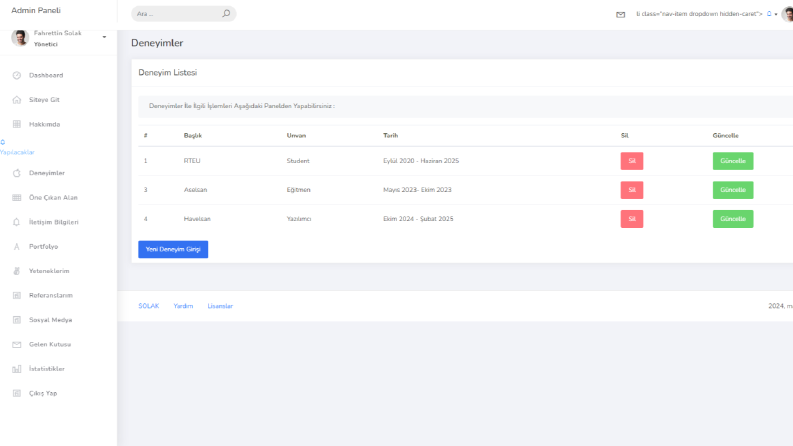
Task: Open Hakkımda menu item
Action: click(x=45, y=124)
